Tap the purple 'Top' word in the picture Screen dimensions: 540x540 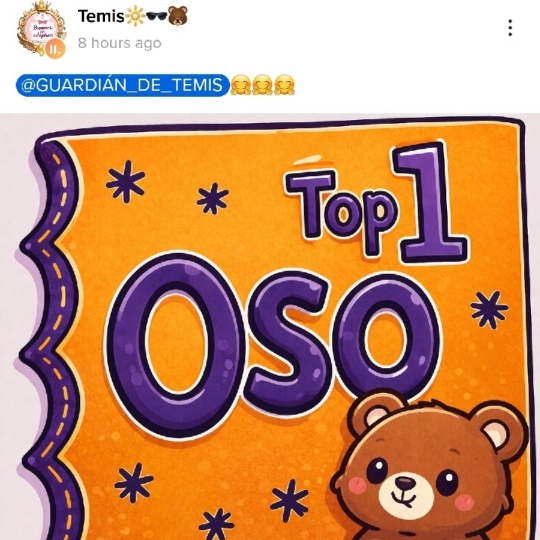pyautogui.click(x=341, y=212)
